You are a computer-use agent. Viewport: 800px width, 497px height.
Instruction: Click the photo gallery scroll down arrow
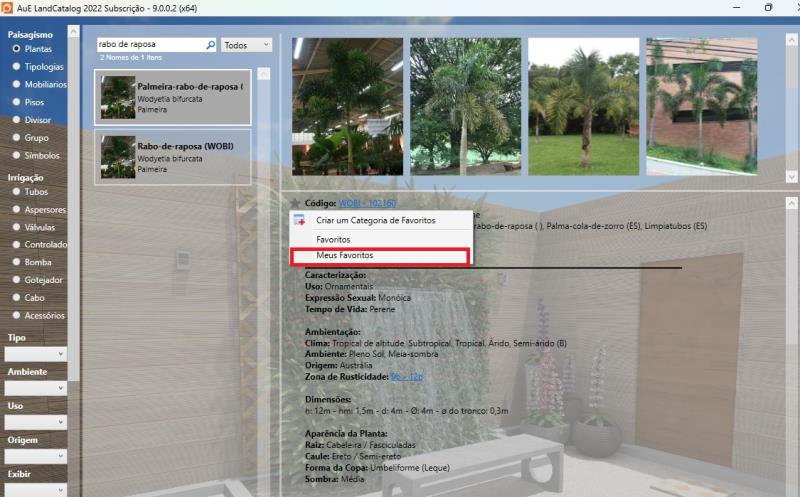point(791,177)
